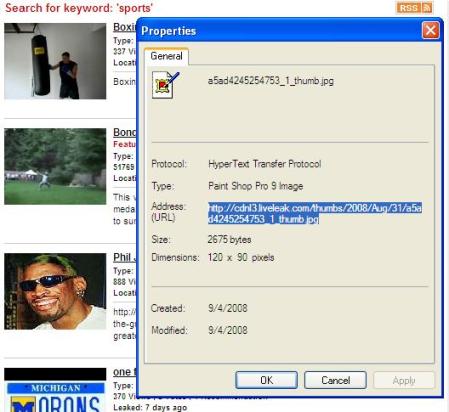The image size is (449, 412).
Task: Open the green lawn video thumbnail
Action: [x=55, y=166]
